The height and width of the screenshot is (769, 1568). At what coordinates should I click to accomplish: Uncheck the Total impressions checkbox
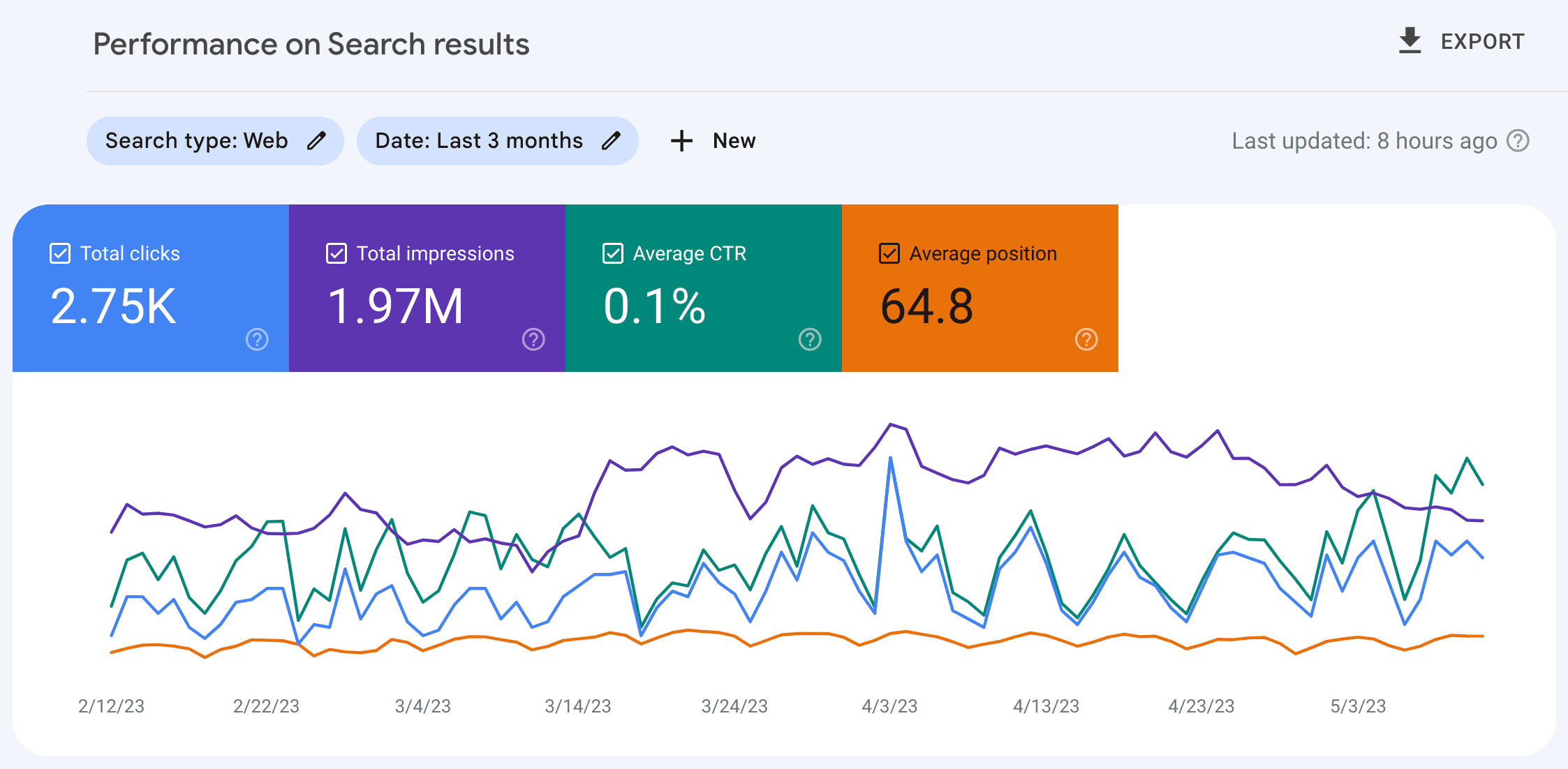[336, 253]
